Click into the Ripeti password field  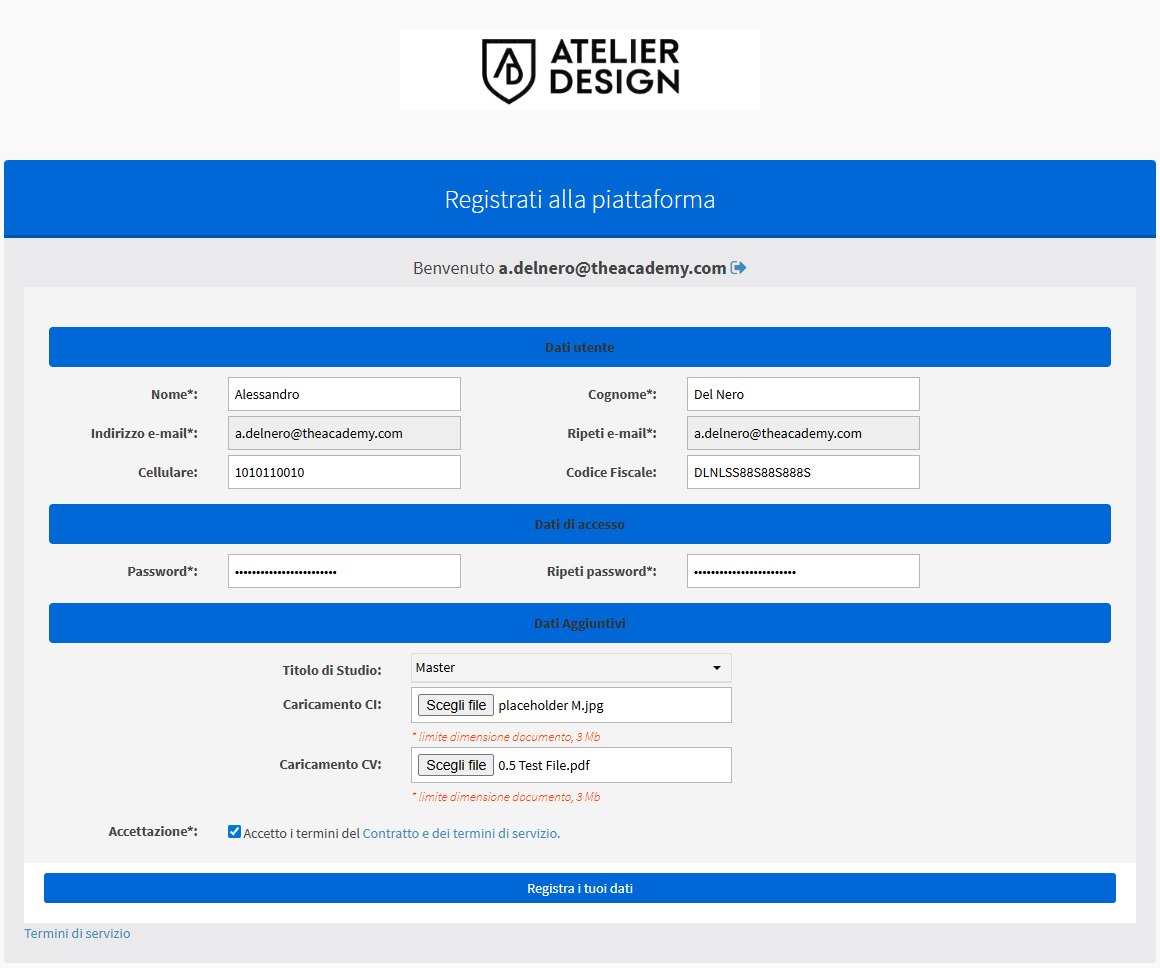coord(803,571)
